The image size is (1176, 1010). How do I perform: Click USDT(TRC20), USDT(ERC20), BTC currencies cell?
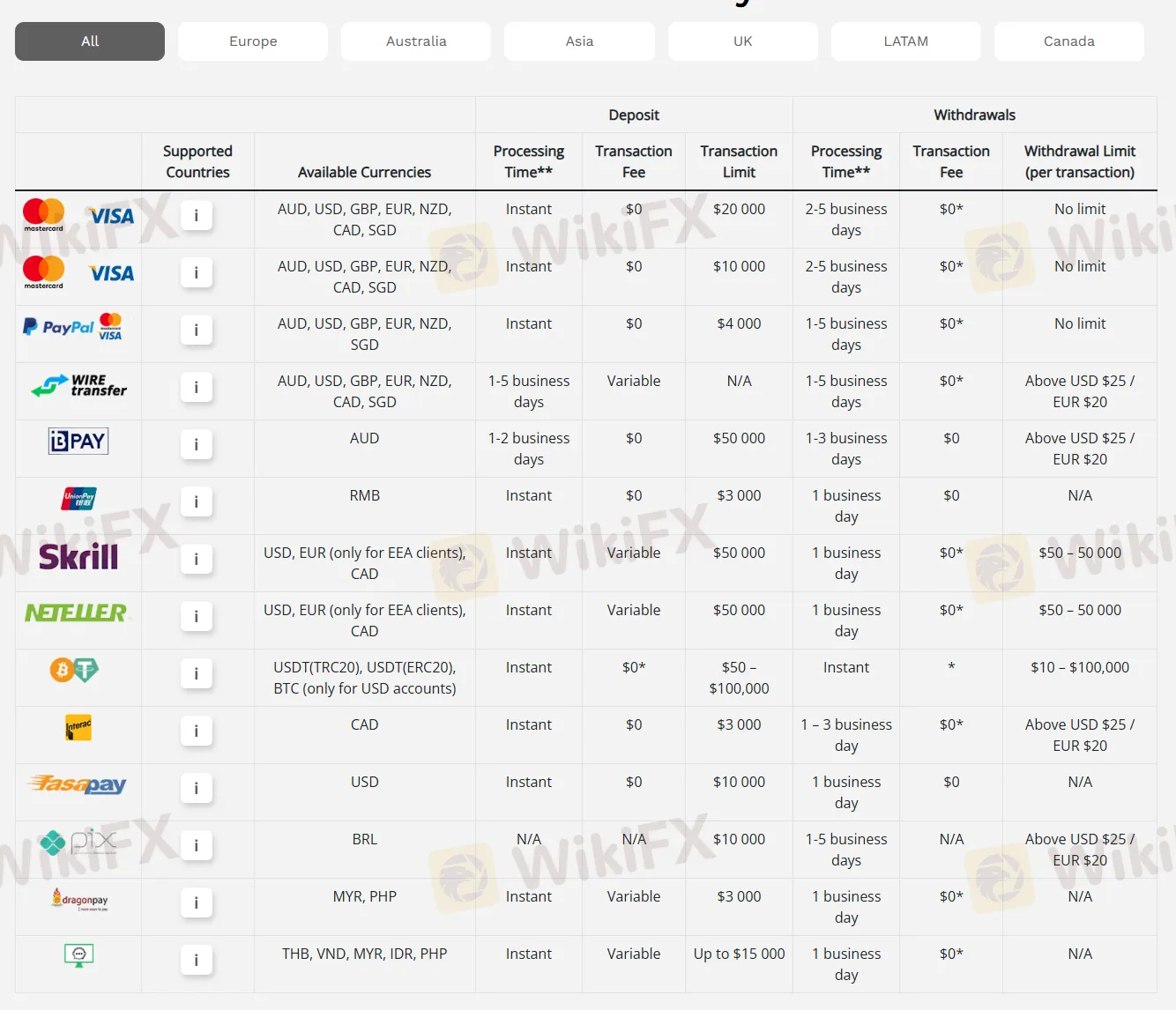point(364,678)
